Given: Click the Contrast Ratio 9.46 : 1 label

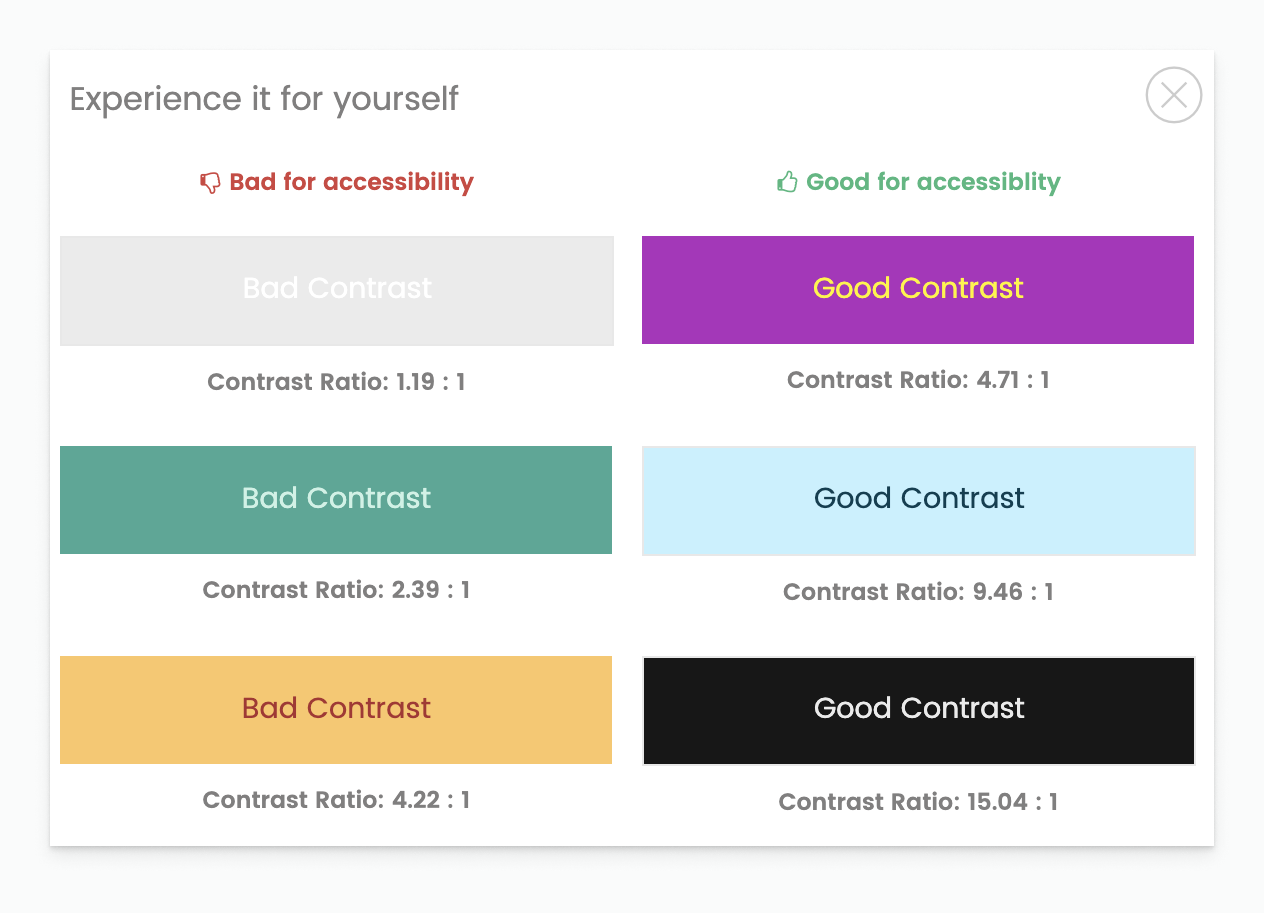Looking at the screenshot, I should pos(918,592).
